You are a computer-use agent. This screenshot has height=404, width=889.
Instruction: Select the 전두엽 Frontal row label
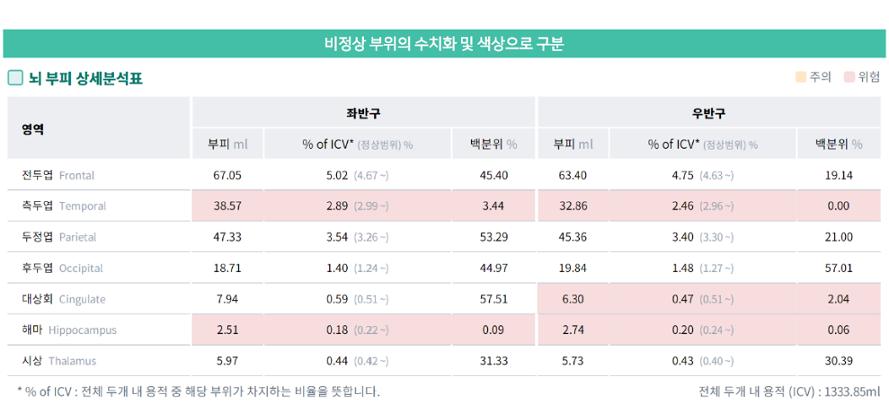pyautogui.click(x=58, y=176)
